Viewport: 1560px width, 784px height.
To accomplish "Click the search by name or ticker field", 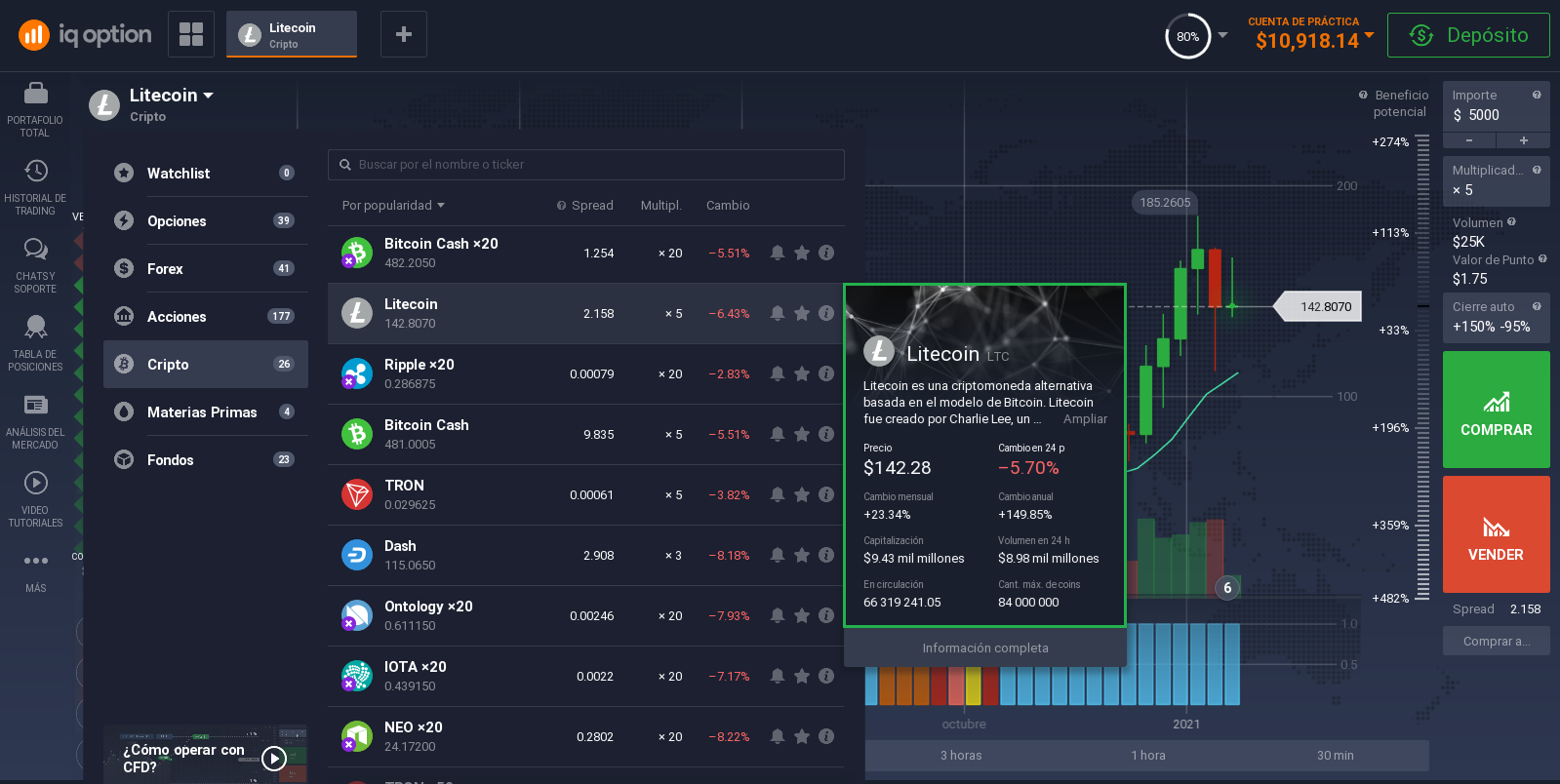I will coord(586,165).
